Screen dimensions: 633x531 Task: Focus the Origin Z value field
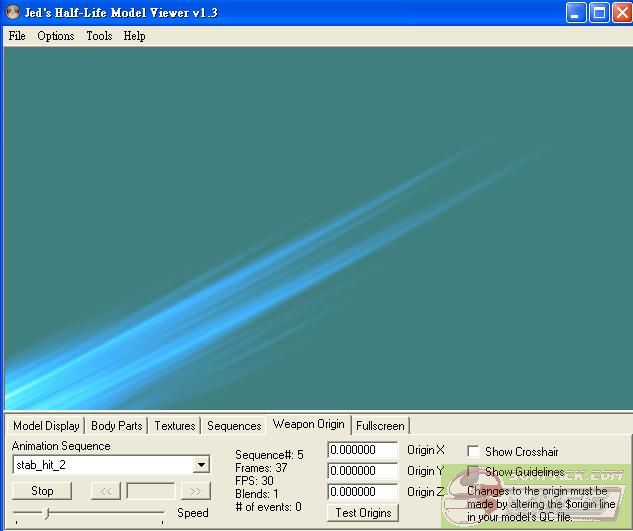[x=363, y=492]
